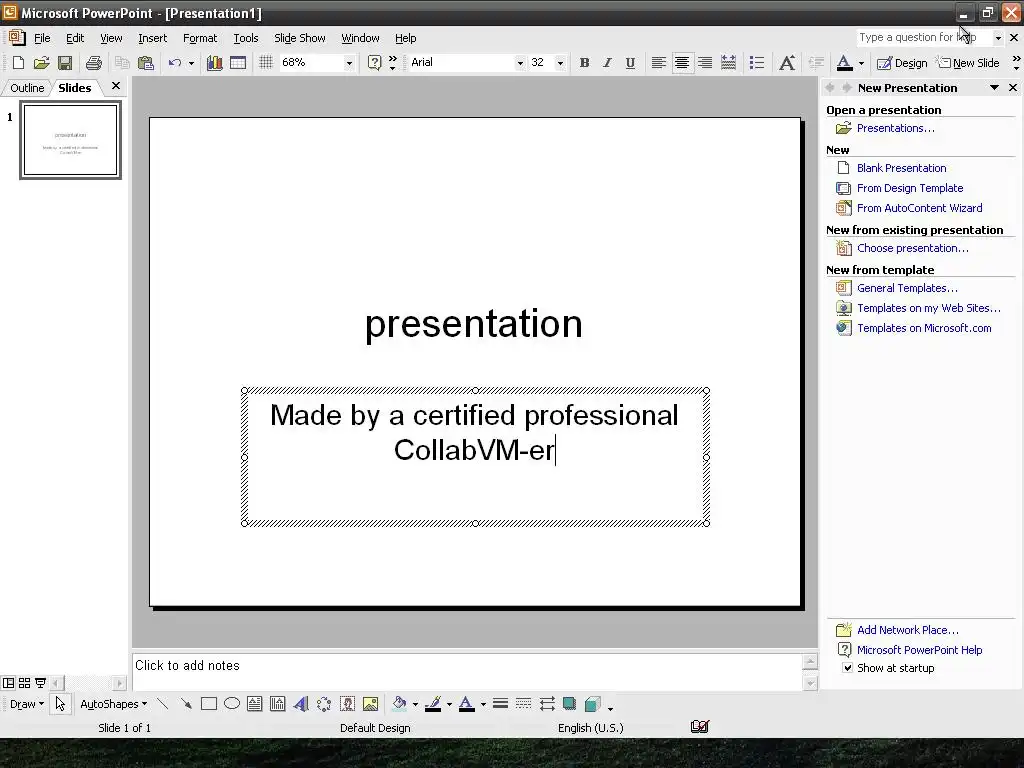The width and height of the screenshot is (1024, 768).
Task: Open the Insert menu
Action: [x=153, y=38]
